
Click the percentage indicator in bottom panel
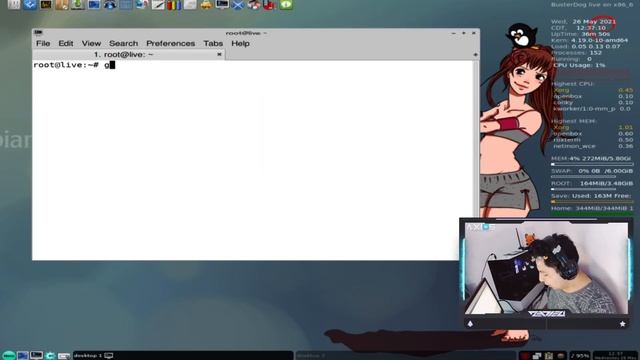pyautogui.click(x=579, y=356)
